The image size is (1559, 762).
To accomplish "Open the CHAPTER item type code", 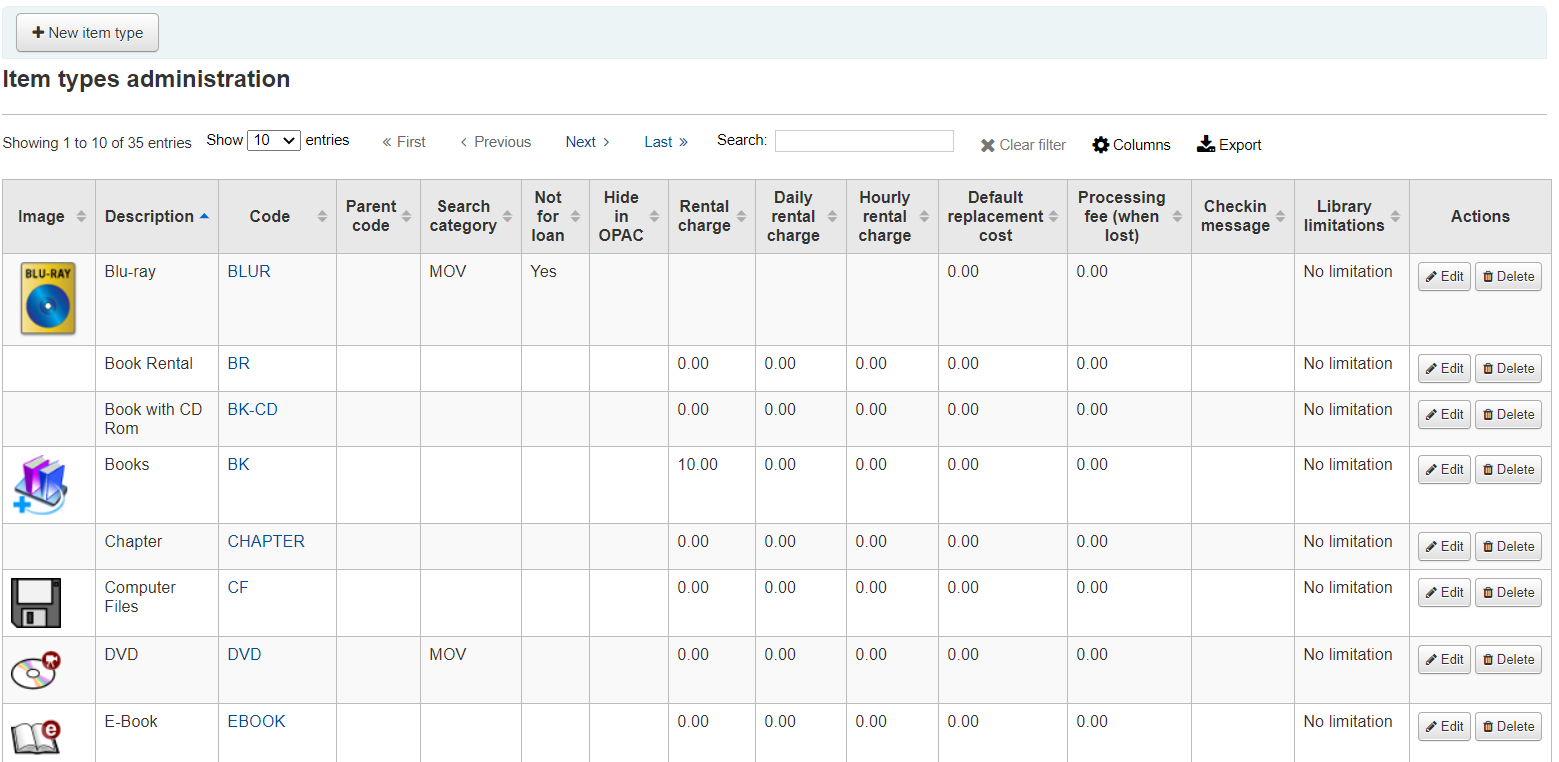I will 266,542.
